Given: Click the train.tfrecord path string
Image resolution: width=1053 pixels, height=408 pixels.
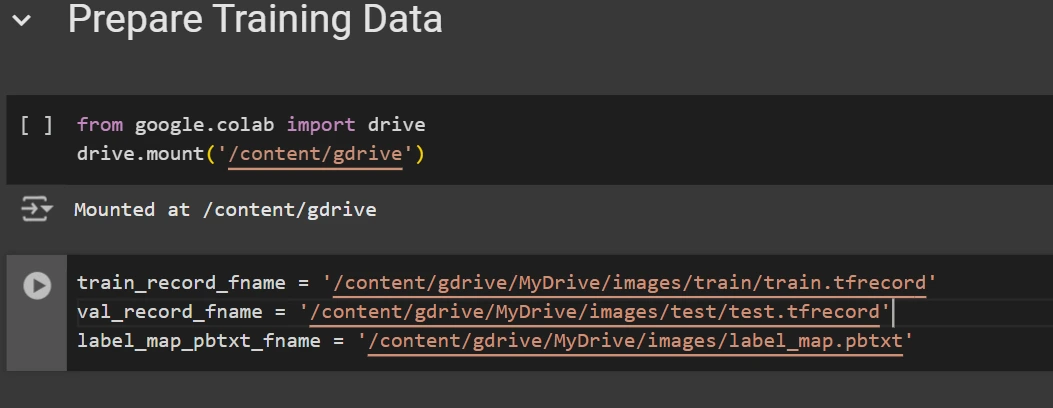Looking at the screenshot, I should (x=630, y=283).
